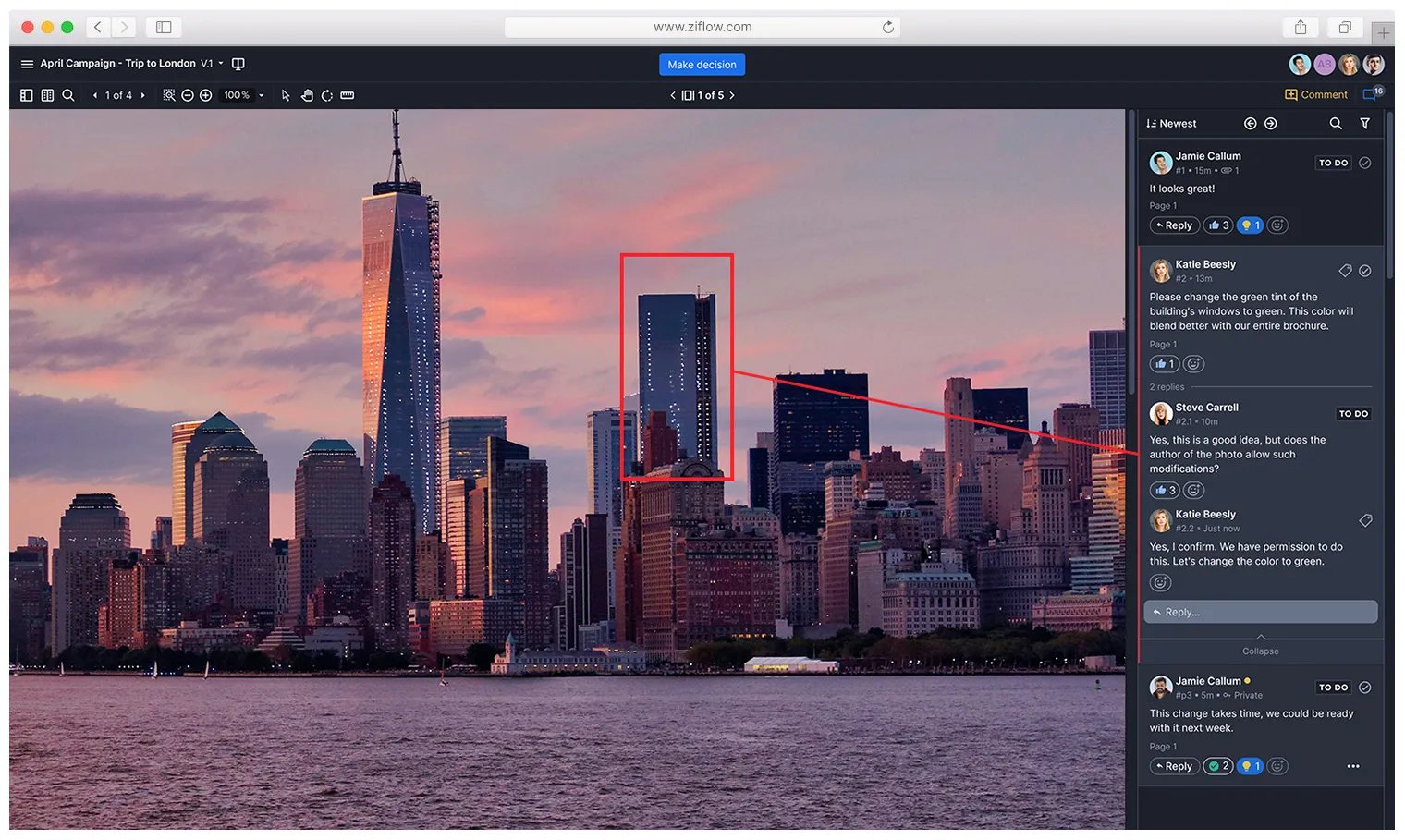The image size is (1405, 840).
Task: Click the Reply input field
Action: tap(1260, 612)
